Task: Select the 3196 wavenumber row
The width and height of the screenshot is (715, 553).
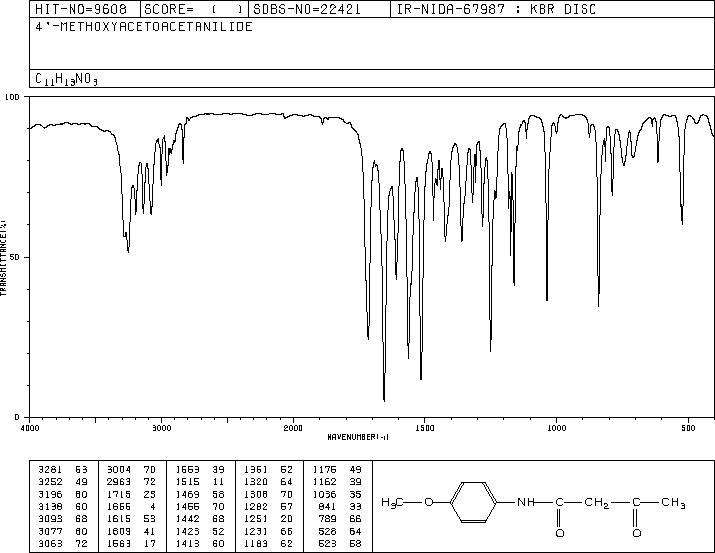Action: [62, 494]
